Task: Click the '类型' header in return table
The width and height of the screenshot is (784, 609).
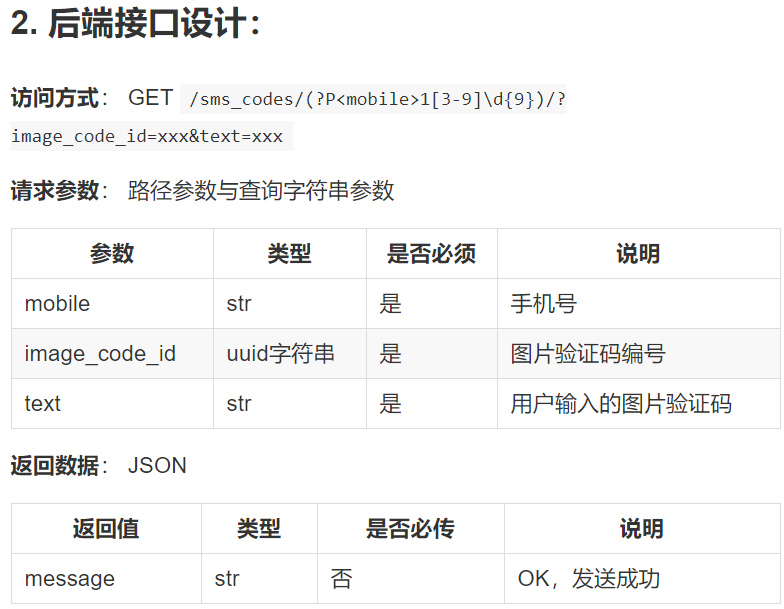Action: click(259, 528)
